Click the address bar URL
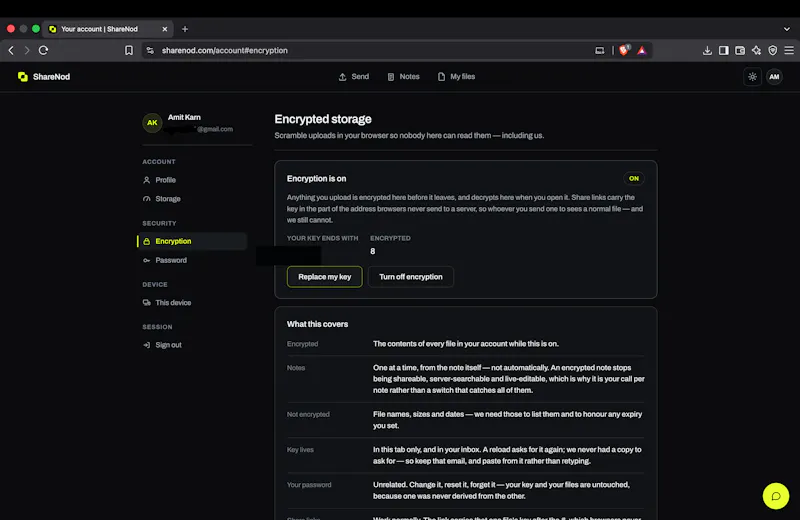This screenshot has height=520, width=800. pyautogui.click(x=224, y=51)
